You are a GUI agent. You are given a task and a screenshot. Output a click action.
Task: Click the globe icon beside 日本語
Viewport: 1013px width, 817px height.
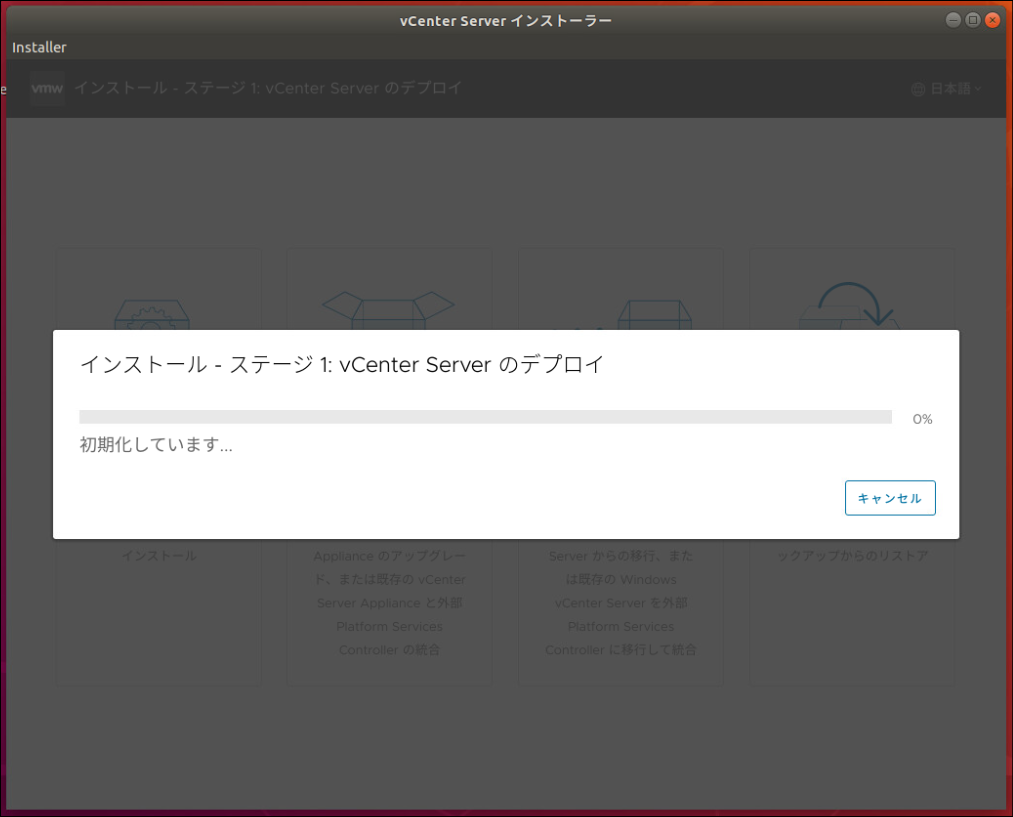tap(918, 89)
